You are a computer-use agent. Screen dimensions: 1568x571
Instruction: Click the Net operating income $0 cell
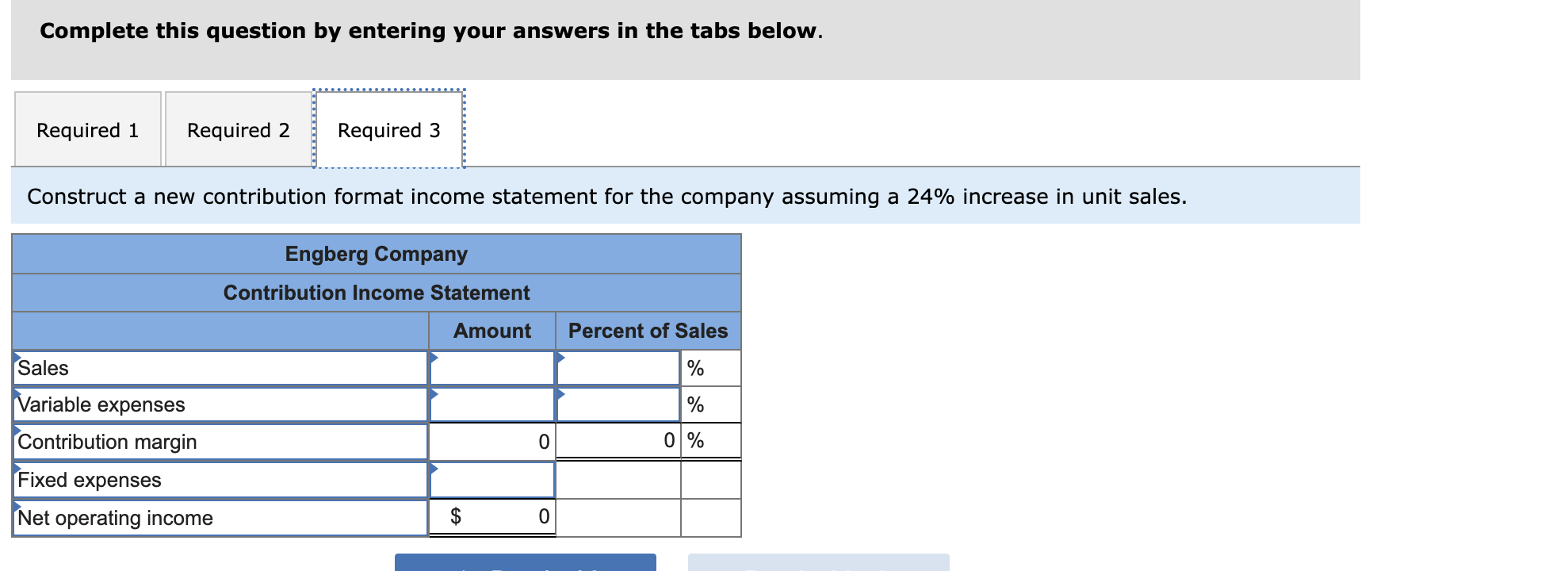(491, 517)
